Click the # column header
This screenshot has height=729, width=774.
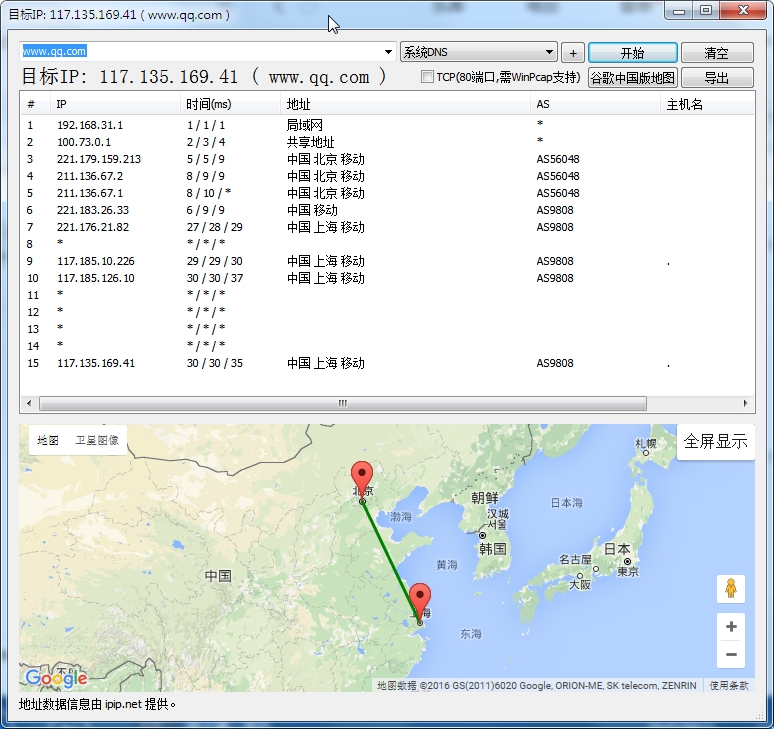click(x=36, y=104)
